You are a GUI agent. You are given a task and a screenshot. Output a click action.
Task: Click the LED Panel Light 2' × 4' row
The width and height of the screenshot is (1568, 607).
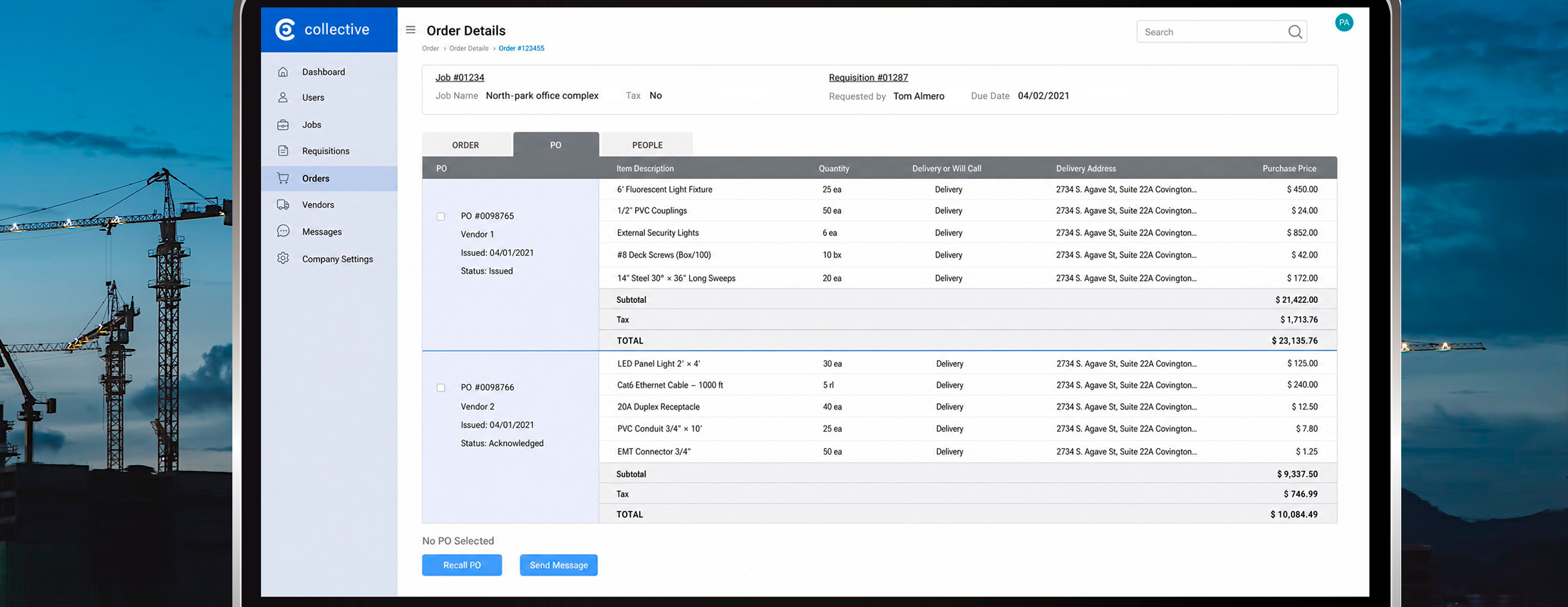click(x=968, y=363)
